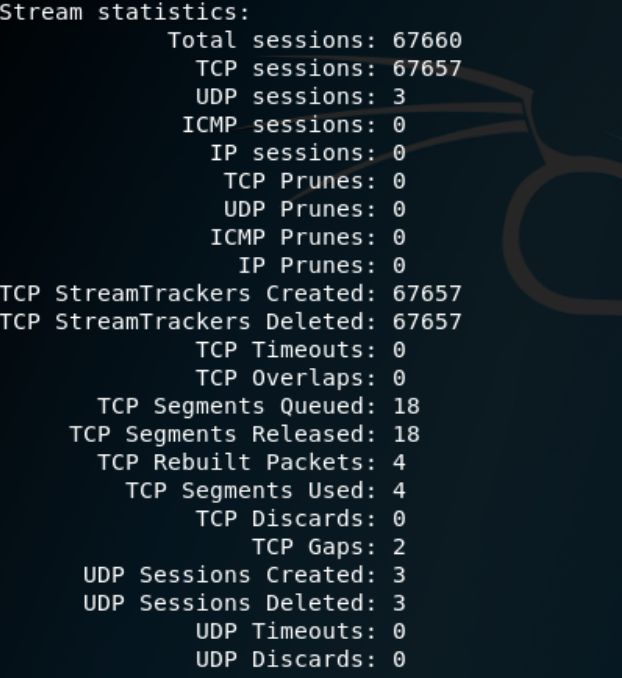This screenshot has width=622, height=678.
Task: Click the 'ICMP Prunes' line
Action: (x=308, y=237)
